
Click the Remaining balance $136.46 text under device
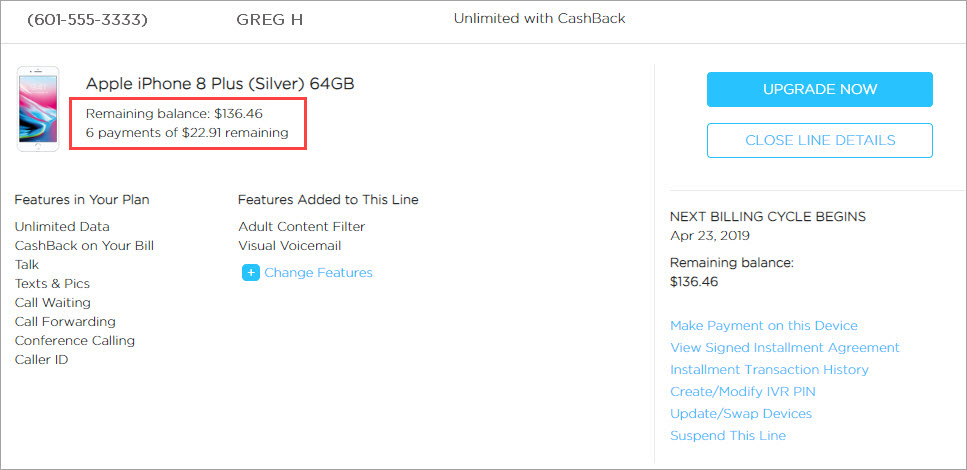(174, 113)
